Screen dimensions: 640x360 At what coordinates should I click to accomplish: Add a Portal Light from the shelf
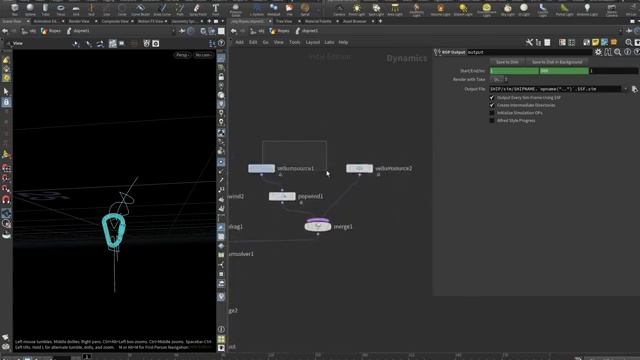click(564, 9)
